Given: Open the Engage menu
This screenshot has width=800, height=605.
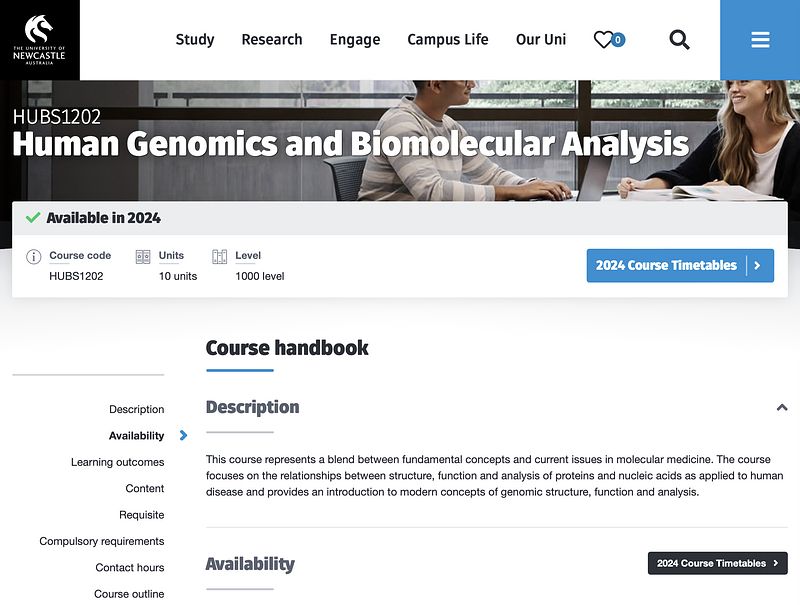Looking at the screenshot, I should coord(355,40).
